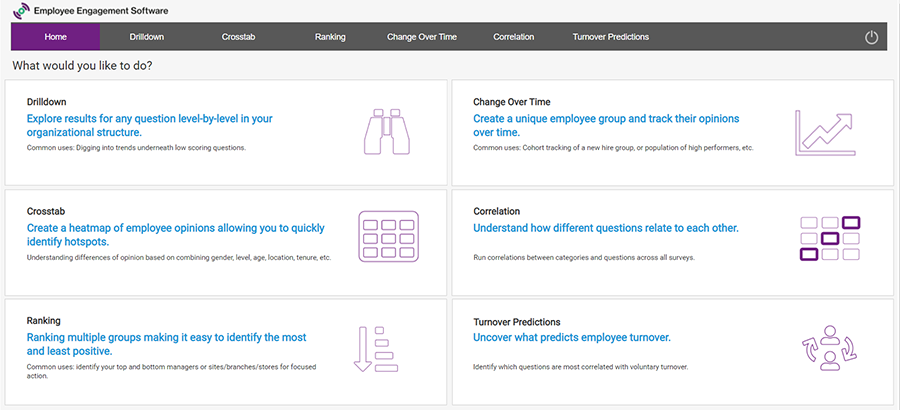The width and height of the screenshot is (900, 410).
Task: Open the Drilldown tab in navigation bar
Action: 147,37
